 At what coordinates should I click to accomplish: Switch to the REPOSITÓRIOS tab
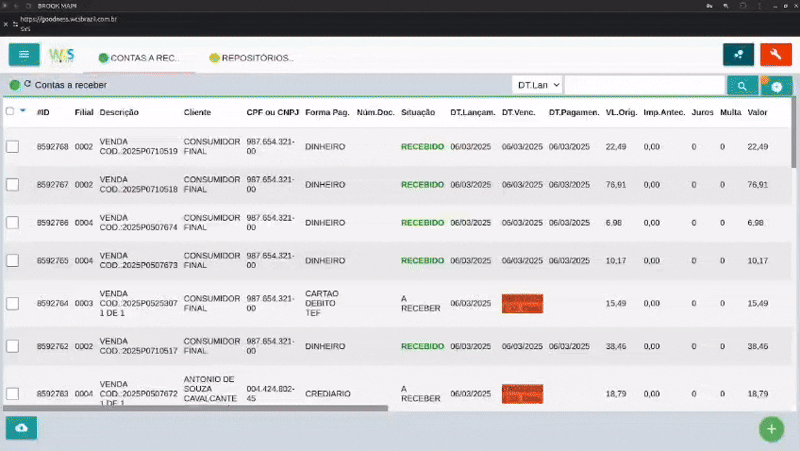tap(252, 58)
